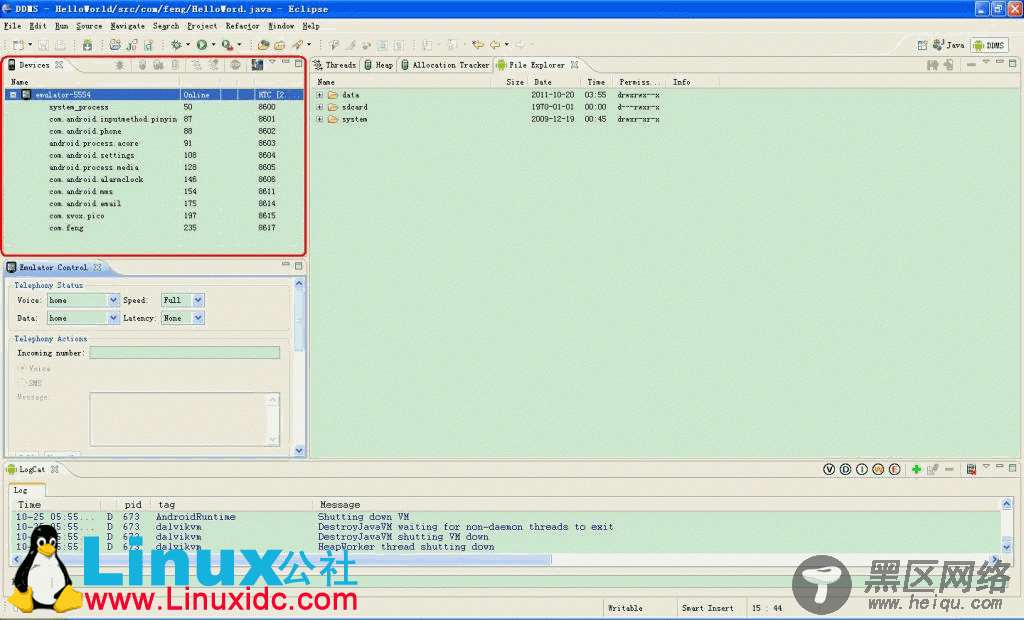
Task: Click the LogCat horizontal scrollbar thumb
Action: coord(287,559)
